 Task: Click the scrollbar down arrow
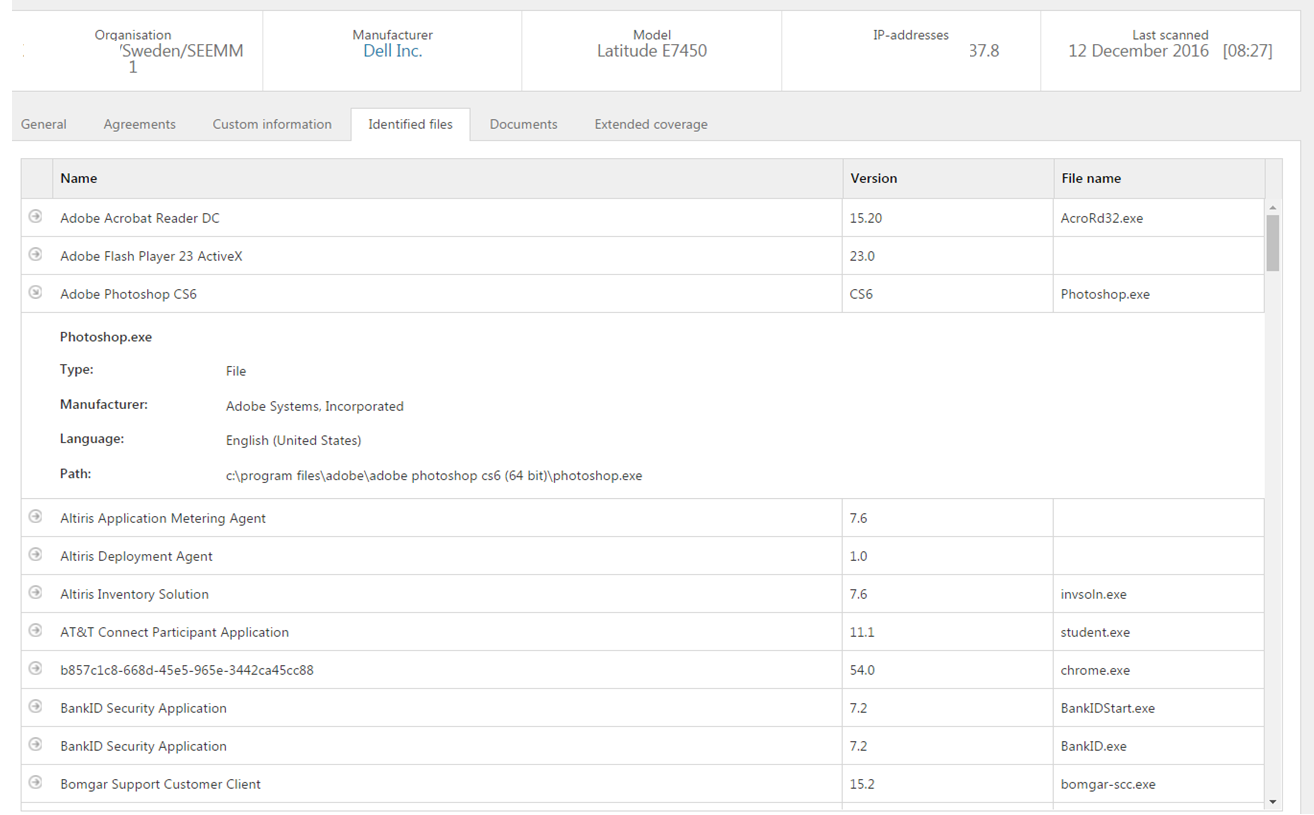1273,801
